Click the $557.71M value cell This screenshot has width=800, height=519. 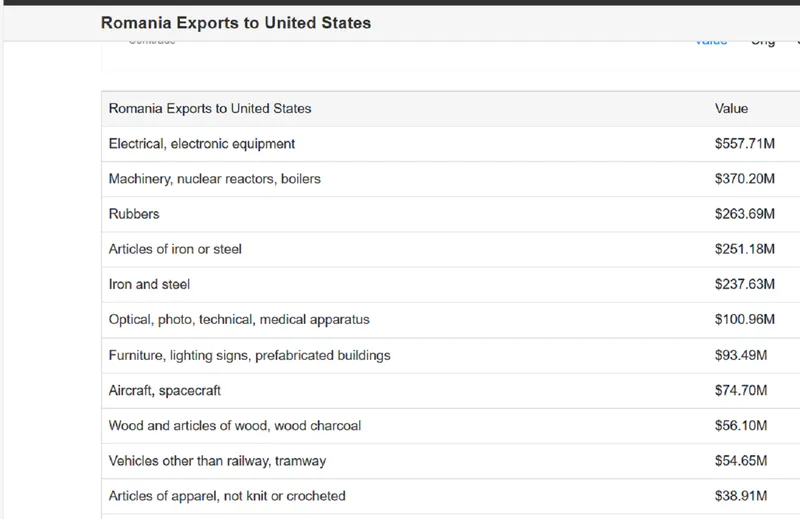click(744, 144)
